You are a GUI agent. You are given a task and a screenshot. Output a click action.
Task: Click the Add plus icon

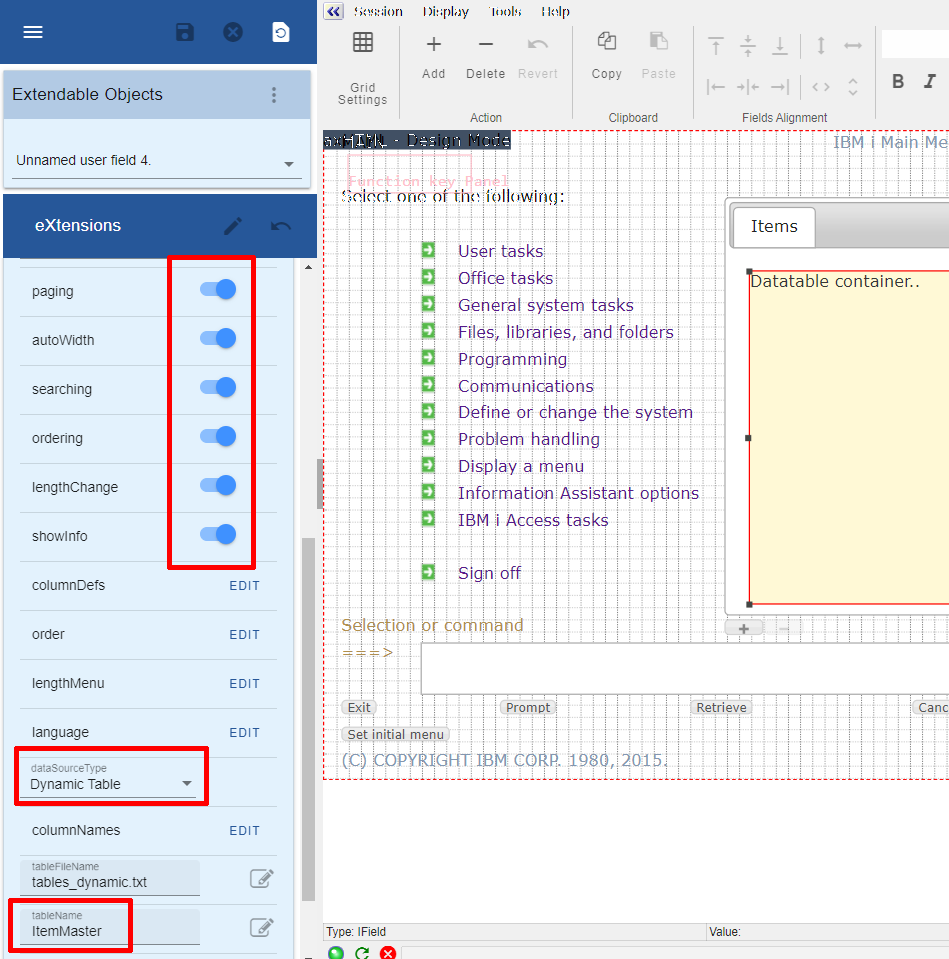434,44
